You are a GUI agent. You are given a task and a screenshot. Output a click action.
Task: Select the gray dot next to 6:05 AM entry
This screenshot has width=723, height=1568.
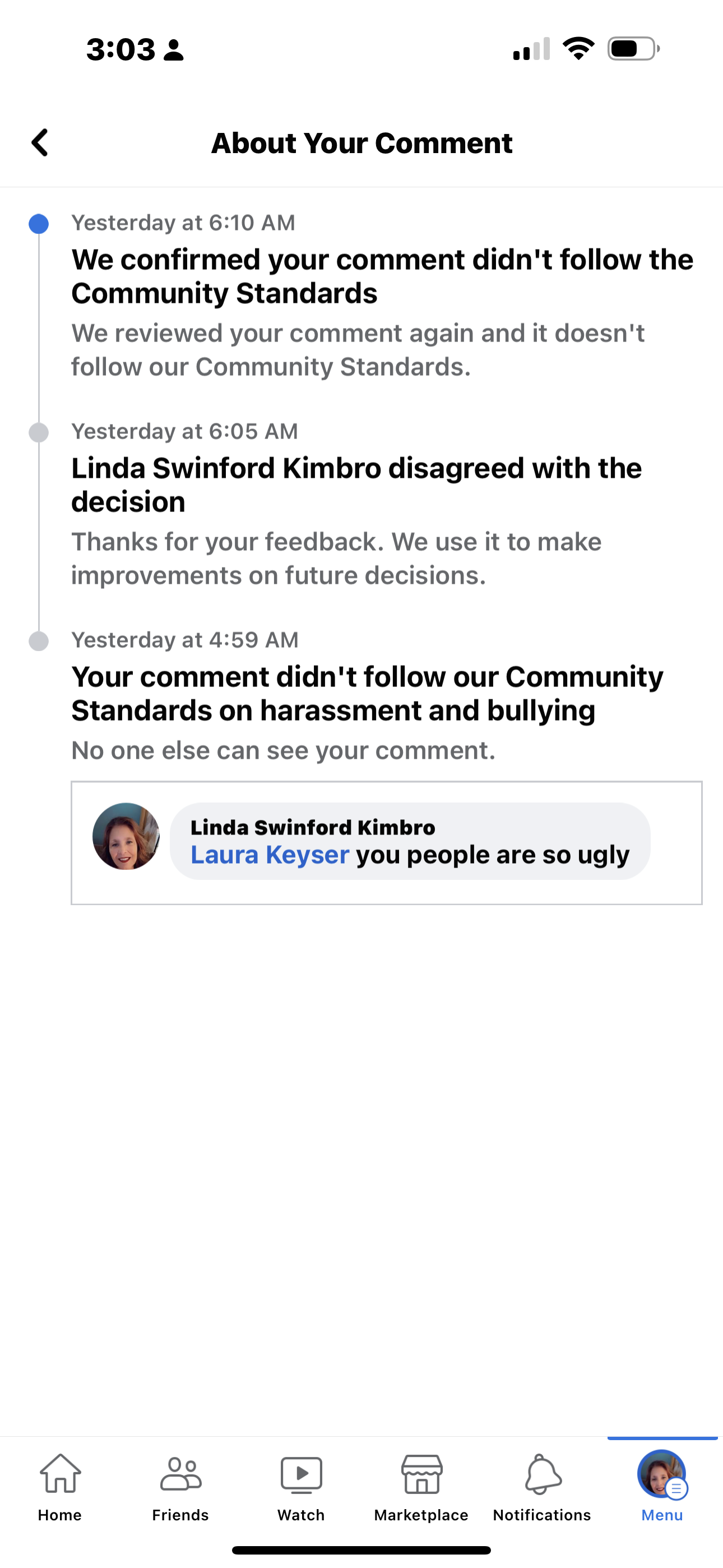click(x=38, y=433)
